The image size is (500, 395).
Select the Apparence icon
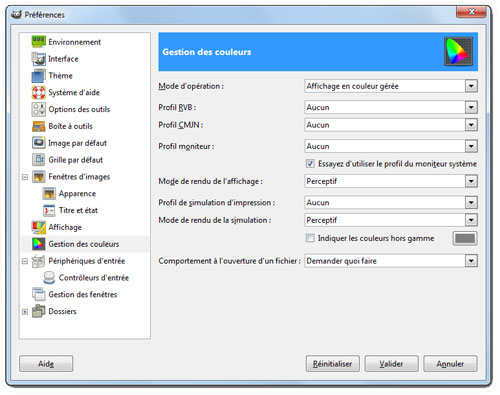pos(49,193)
